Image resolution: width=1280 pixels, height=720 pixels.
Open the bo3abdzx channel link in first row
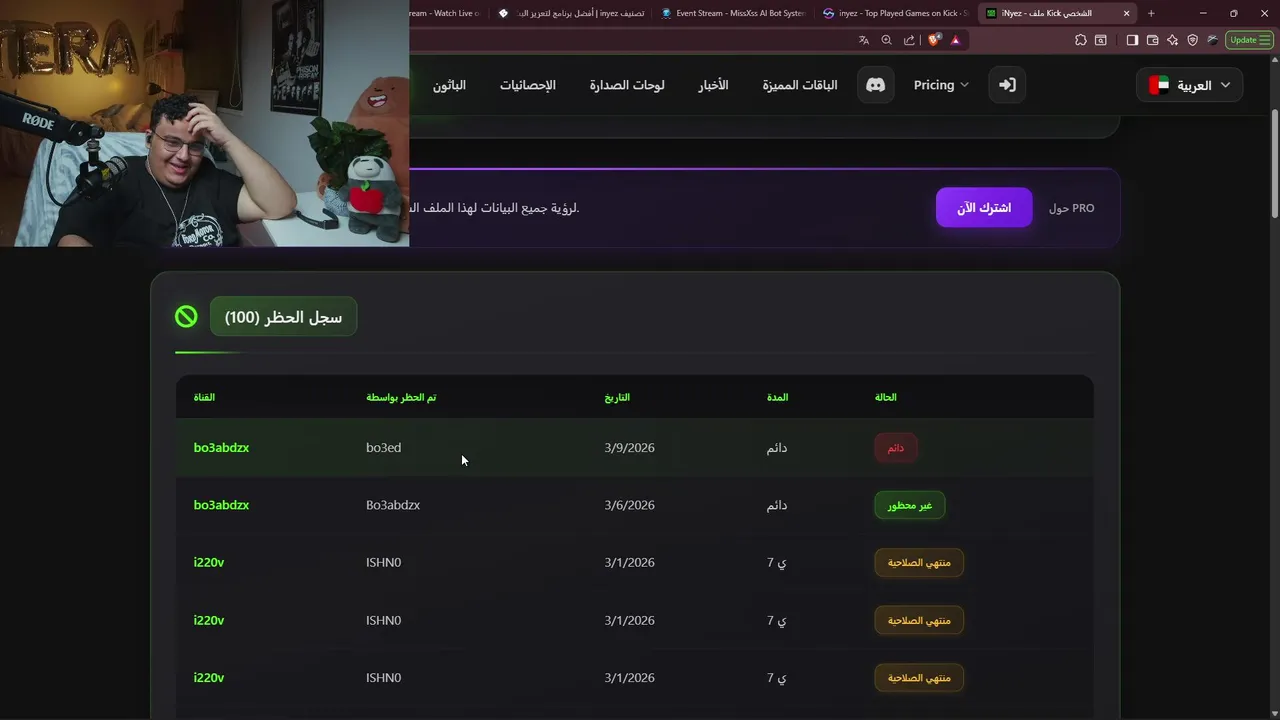point(221,448)
